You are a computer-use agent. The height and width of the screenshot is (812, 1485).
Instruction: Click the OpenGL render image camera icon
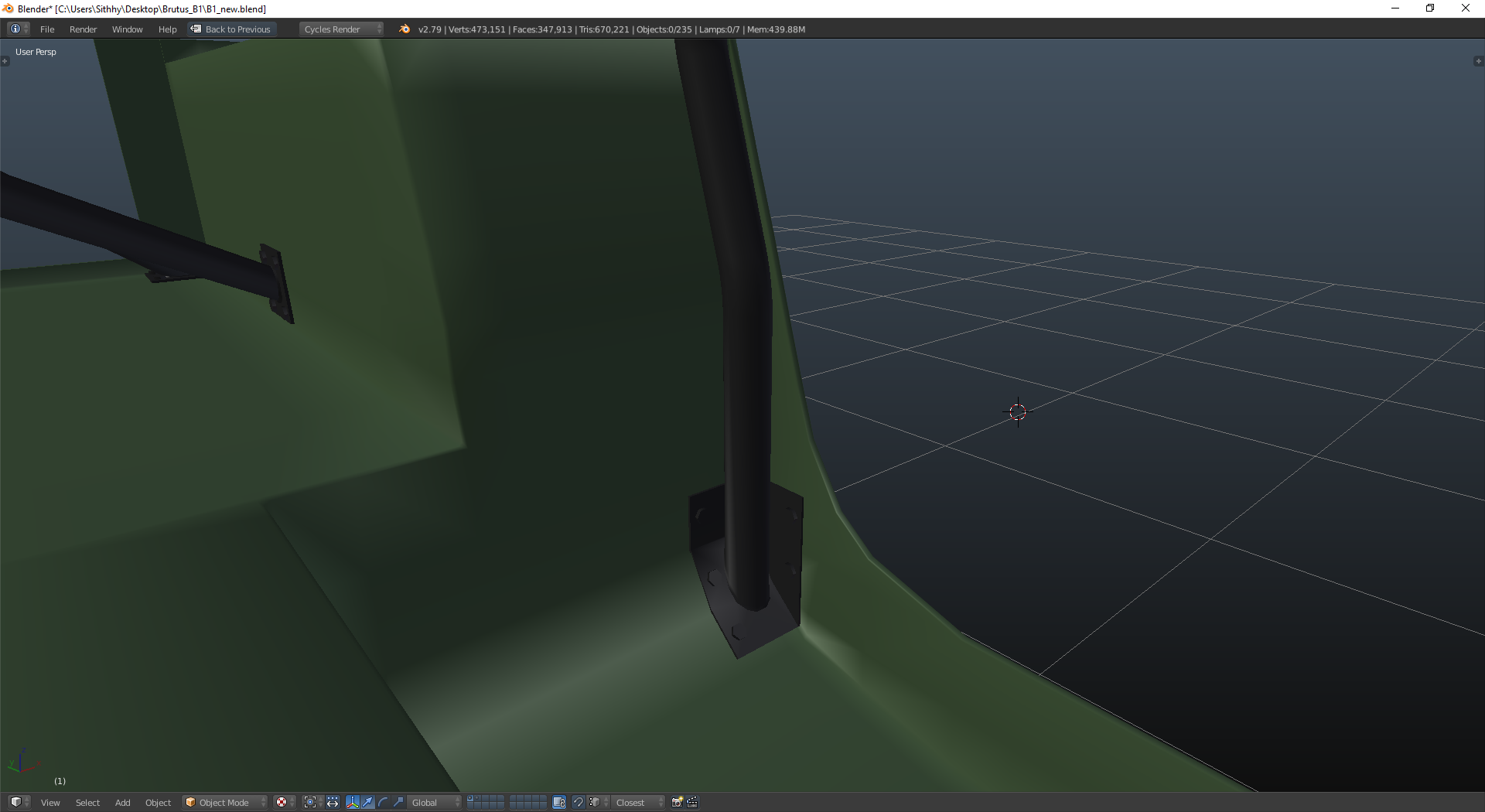click(x=677, y=802)
